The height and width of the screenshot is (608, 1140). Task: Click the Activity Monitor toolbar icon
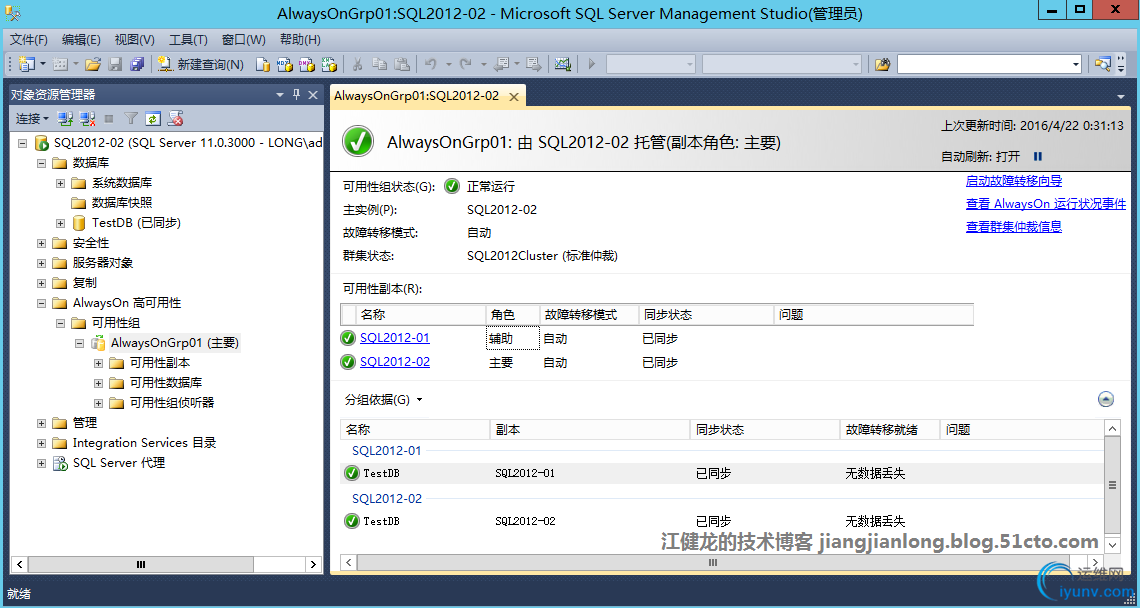[x=563, y=64]
